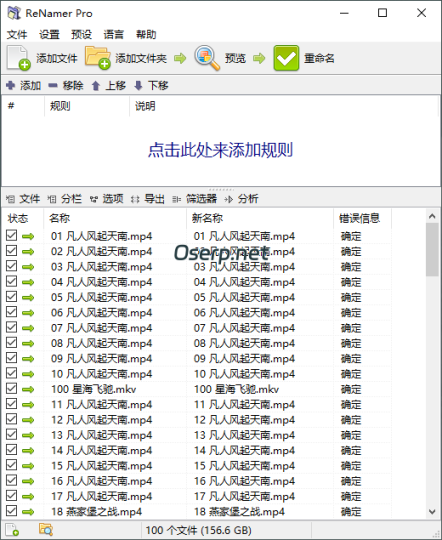This screenshot has height=540, width=442.
Task: Toggle the checkbox for 18 燕家堡之战.mp4
Action: coord(11,511)
